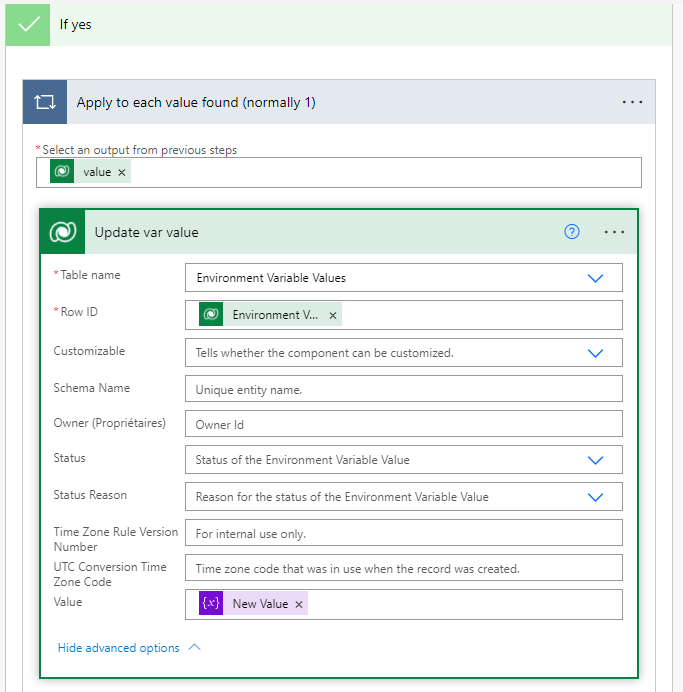Click the Owner Id input field
This screenshot has width=683, height=692.
pos(404,424)
